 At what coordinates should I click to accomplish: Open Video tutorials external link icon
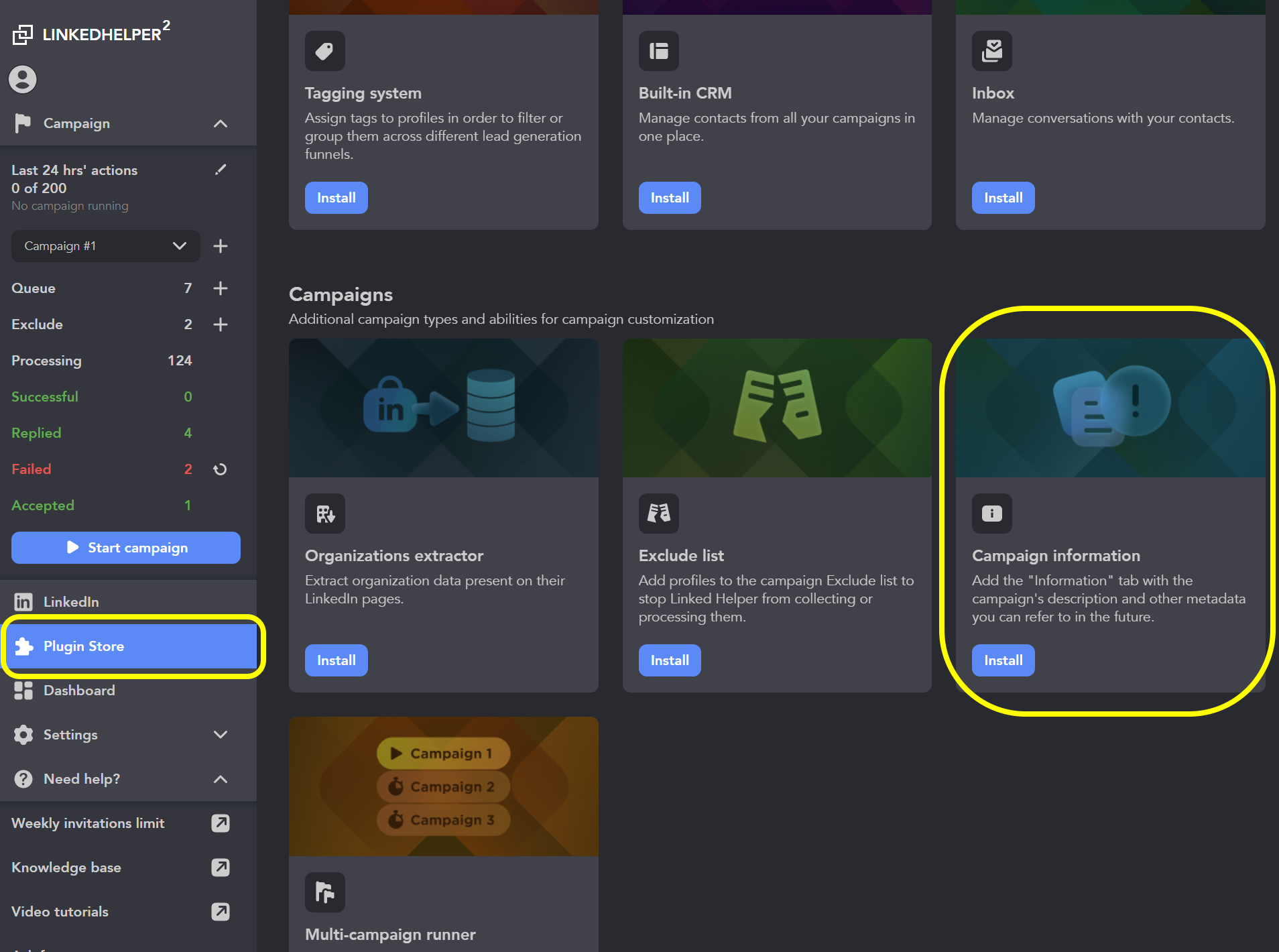[221, 912]
